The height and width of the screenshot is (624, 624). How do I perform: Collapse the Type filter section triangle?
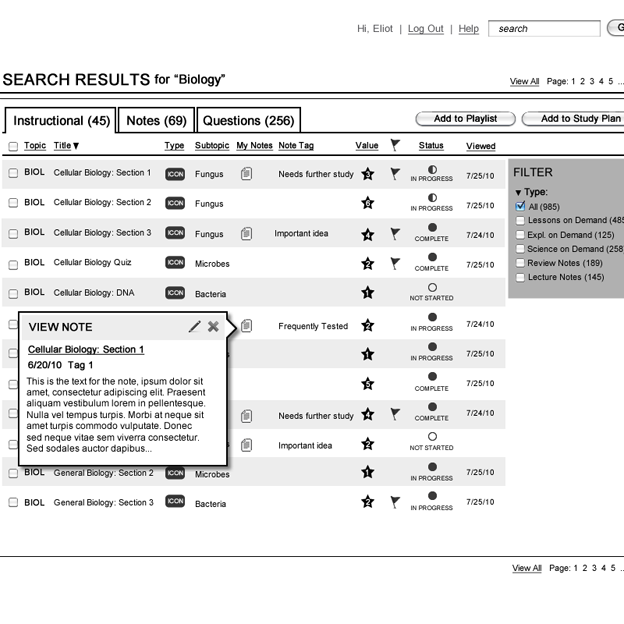pos(518,192)
